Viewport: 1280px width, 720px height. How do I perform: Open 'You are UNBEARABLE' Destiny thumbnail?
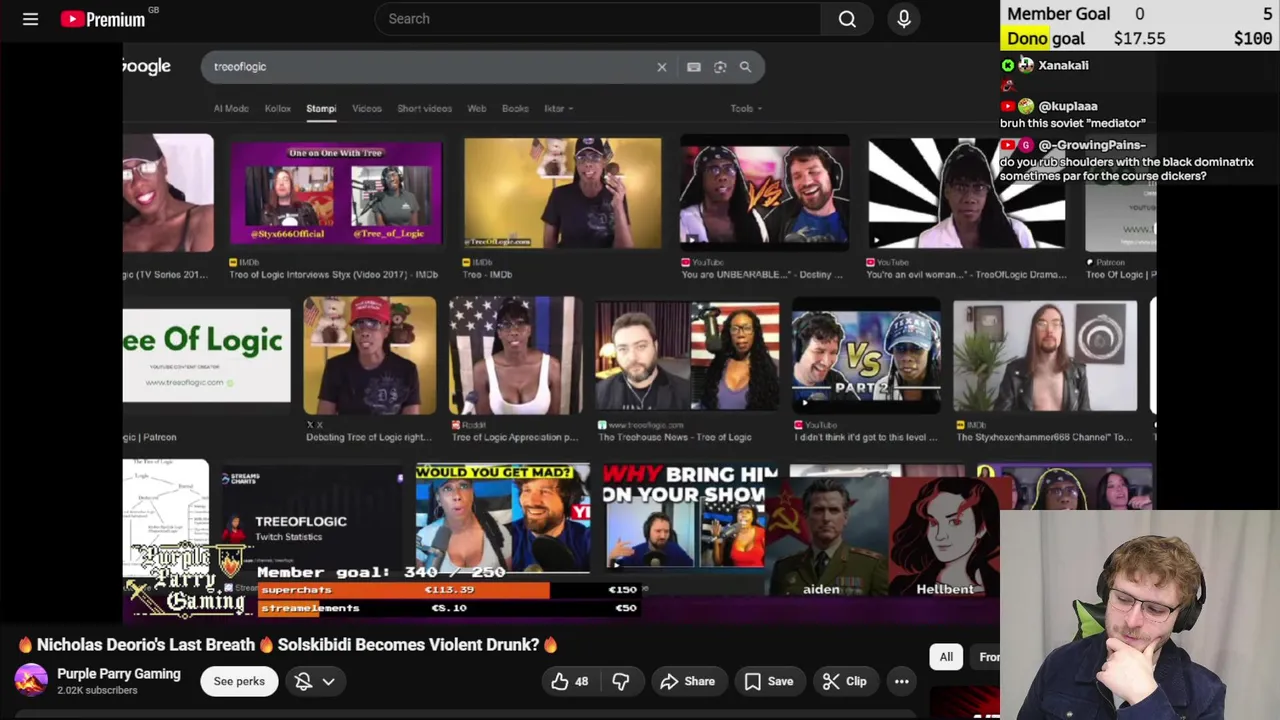[765, 193]
